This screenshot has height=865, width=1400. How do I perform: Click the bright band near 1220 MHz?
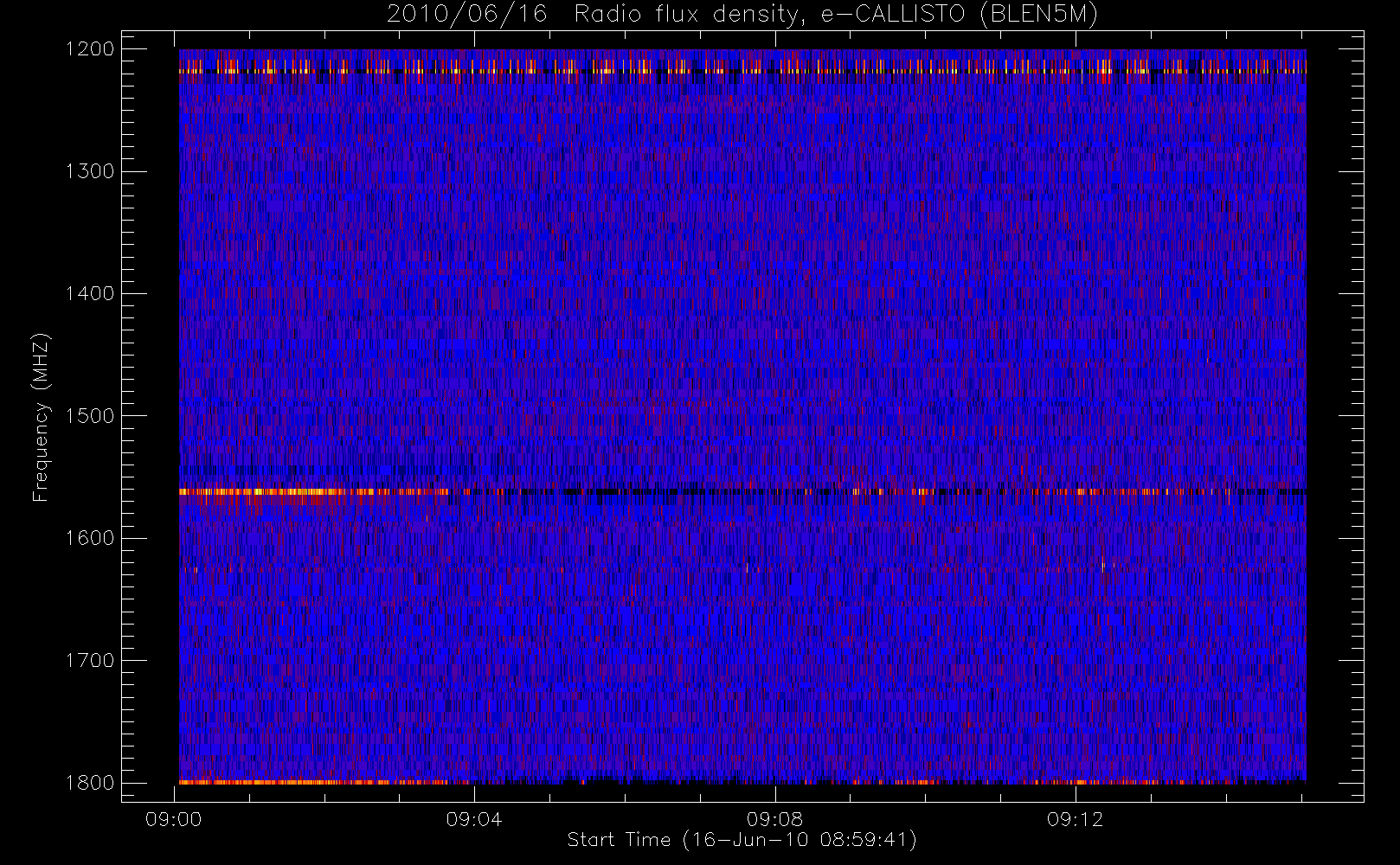pyautogui.click(x=742, y=71)
